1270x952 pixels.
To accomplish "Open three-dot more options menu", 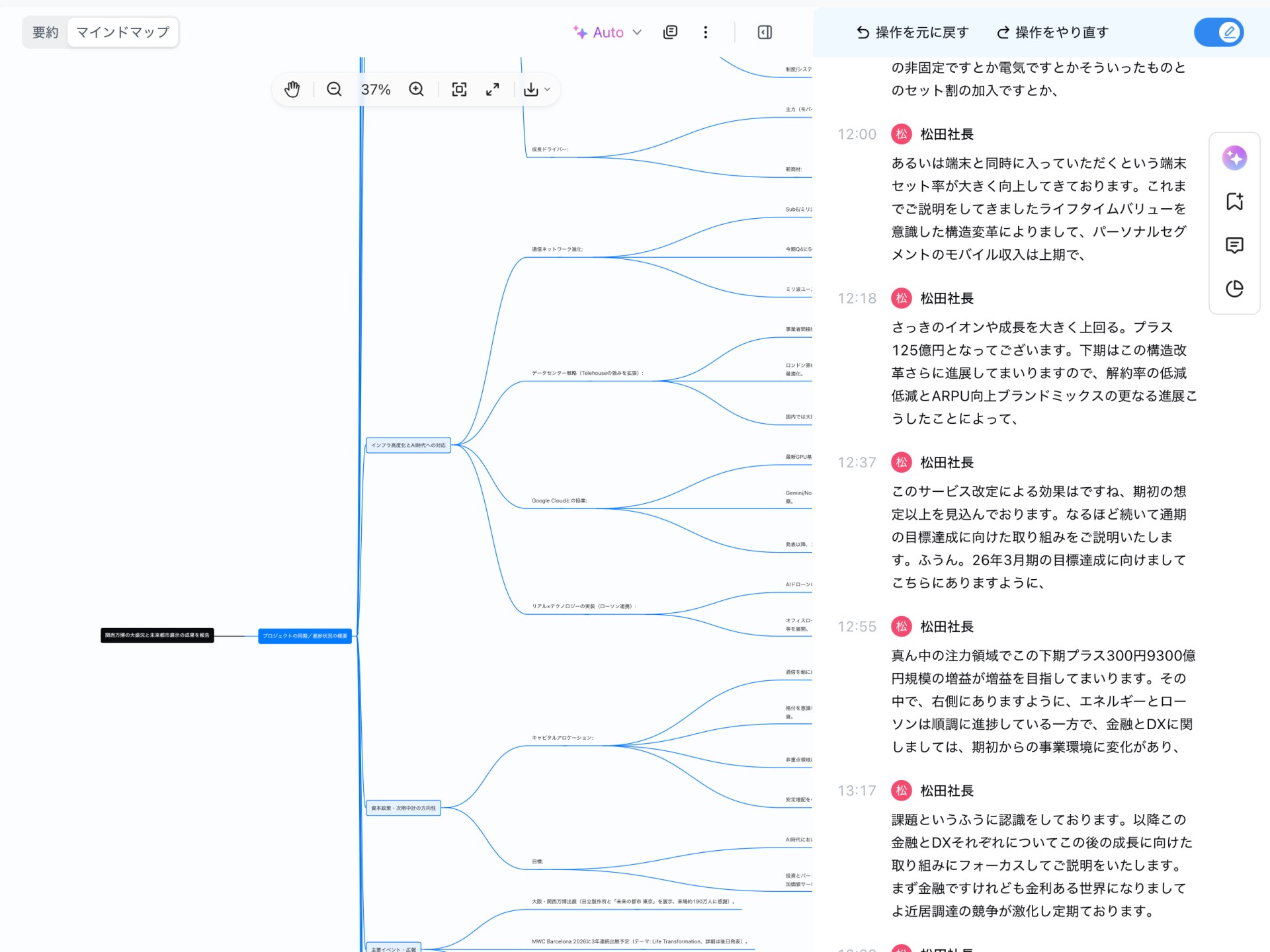I will coord(706,32).
